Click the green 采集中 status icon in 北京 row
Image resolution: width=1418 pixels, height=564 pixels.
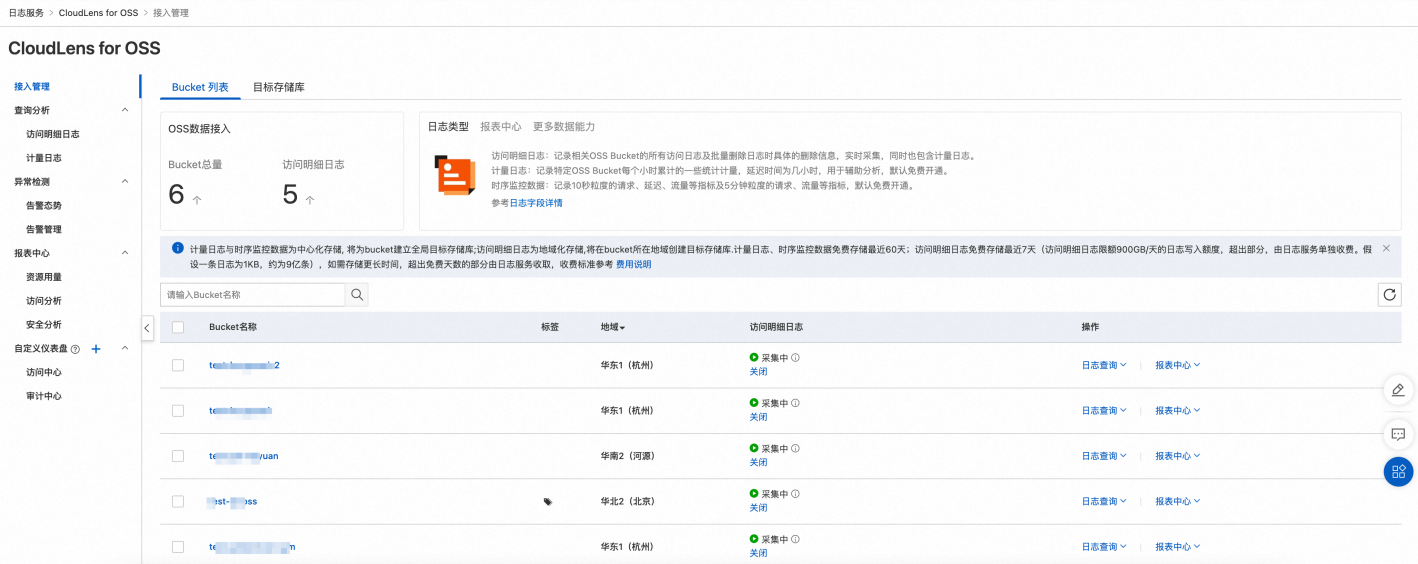point(754,493)
